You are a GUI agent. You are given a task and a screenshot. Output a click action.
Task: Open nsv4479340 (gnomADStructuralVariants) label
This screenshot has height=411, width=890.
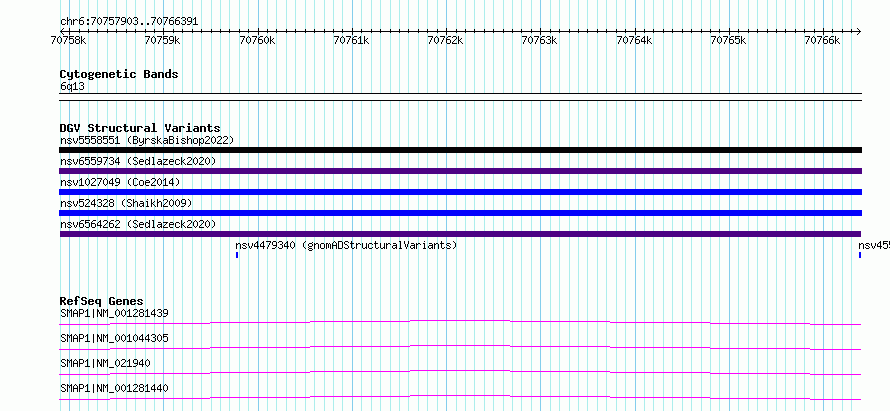click(346, 245)
